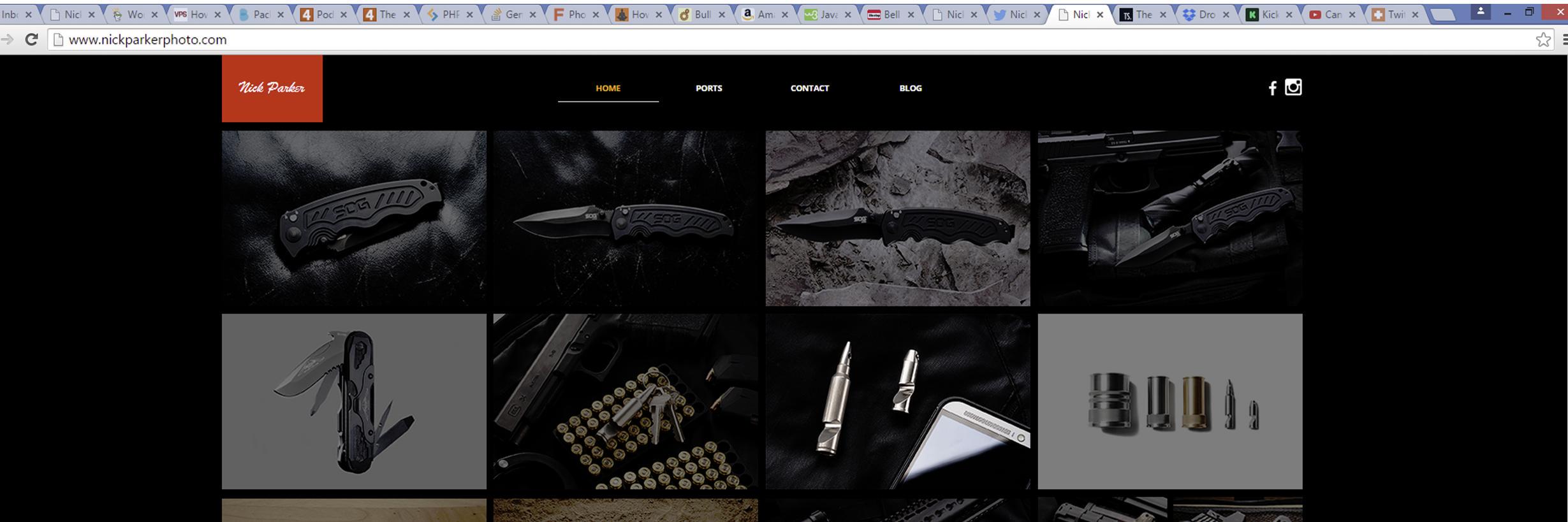Open the PORTS navigation link
1568x522 pixels.
click(x=708, y=88)
